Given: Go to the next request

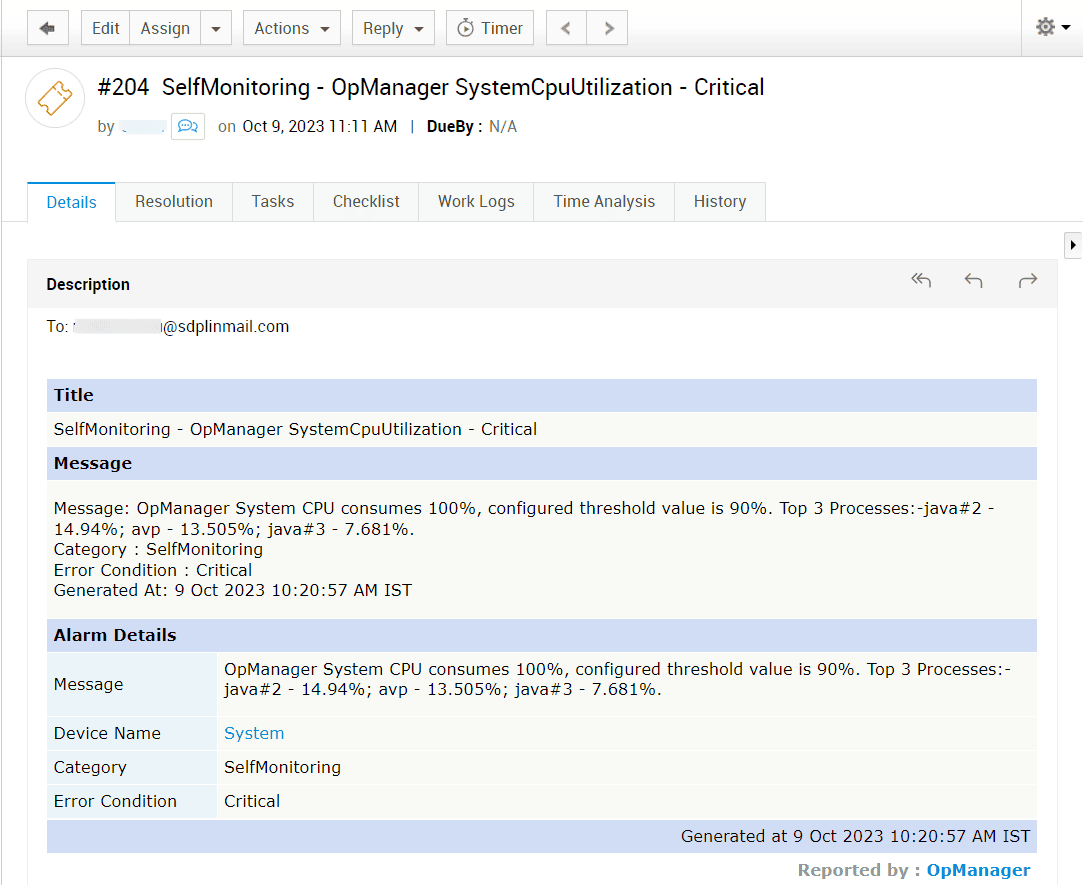Looking at the screenshot, I should pyautogui.click(x=607, y=28).
